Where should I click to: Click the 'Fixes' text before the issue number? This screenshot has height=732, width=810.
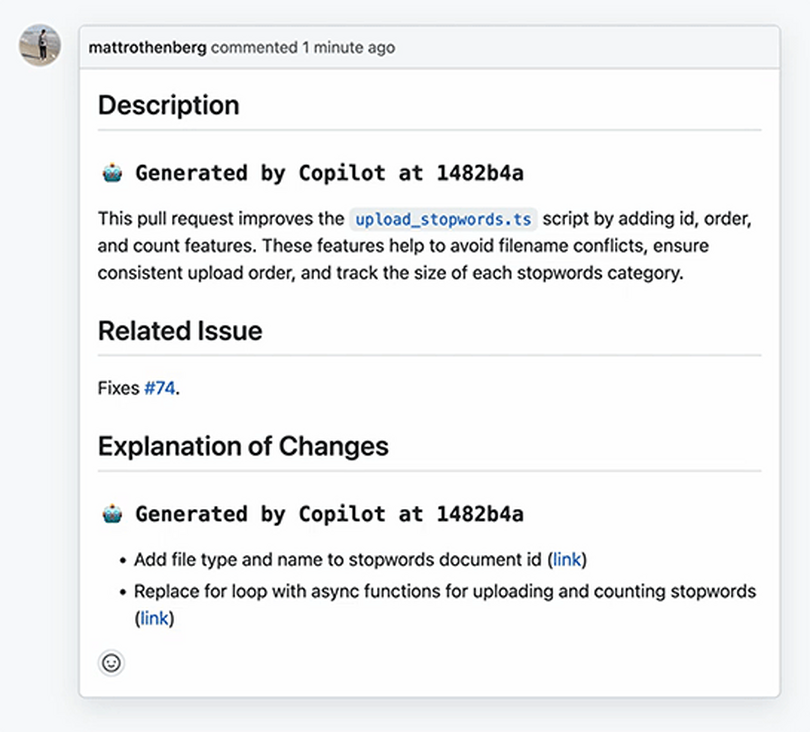tap(118, 388)
